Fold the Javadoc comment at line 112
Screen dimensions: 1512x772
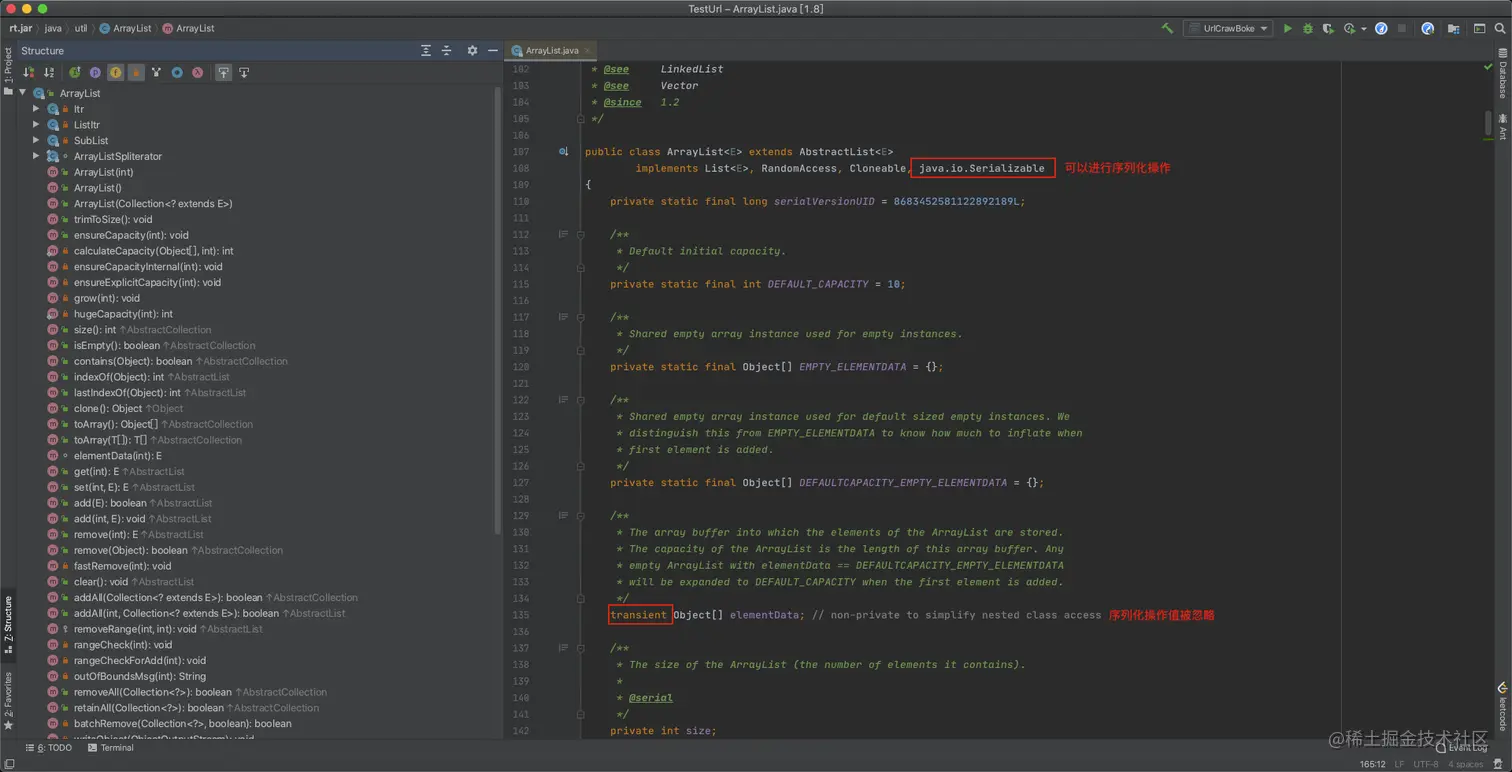tap(580, 234)
